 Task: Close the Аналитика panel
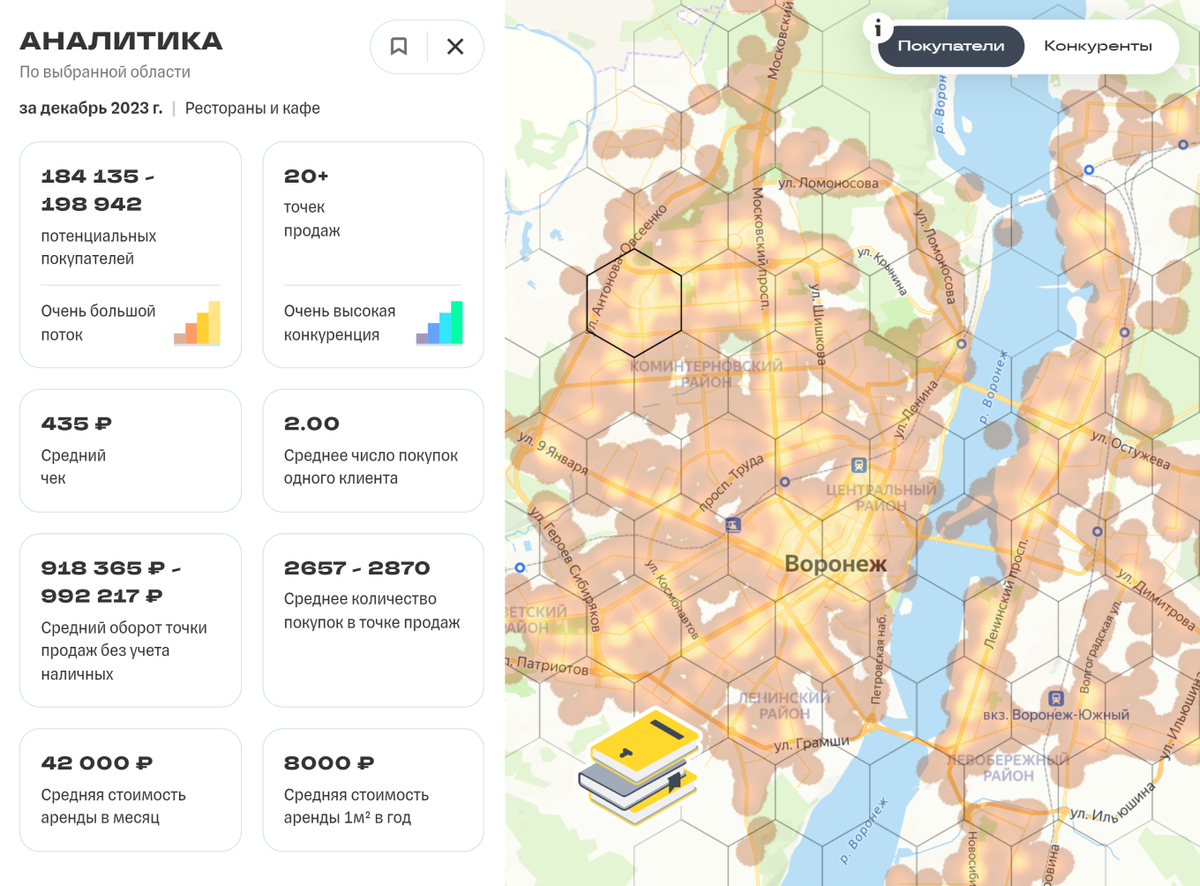pyautogui.click(x=455, y=46)
